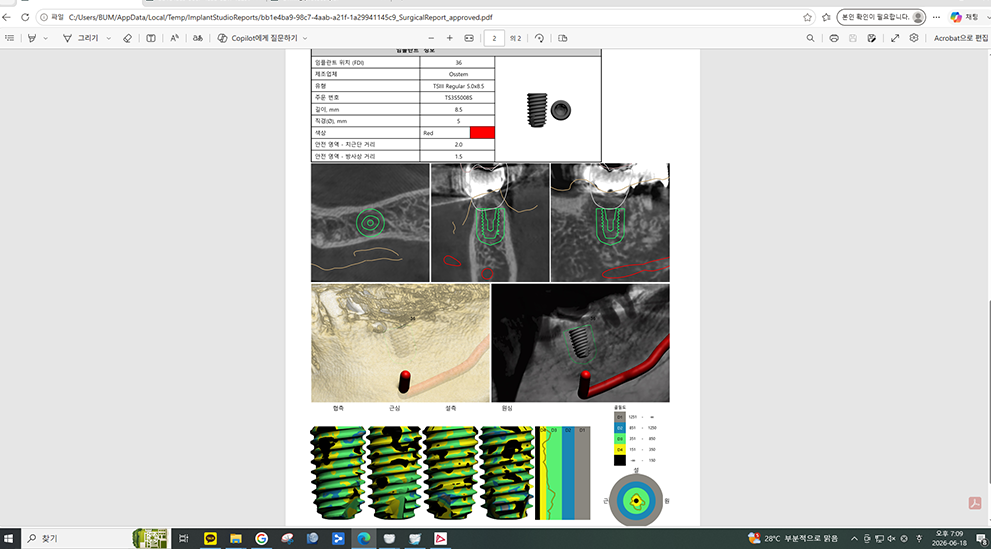Screen dimensions: 991x549
Task: Open the clock showing 오후 7:09
Action: [949, 538]
